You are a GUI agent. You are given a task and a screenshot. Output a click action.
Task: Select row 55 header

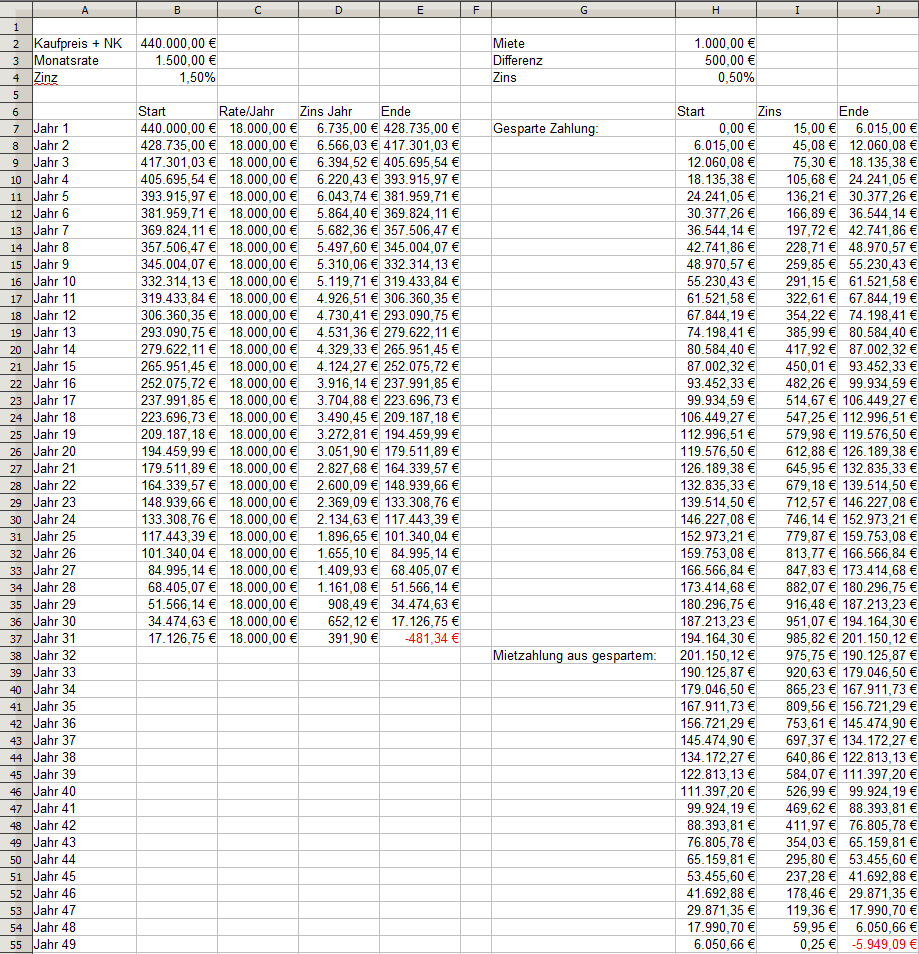tap(16, 945)
